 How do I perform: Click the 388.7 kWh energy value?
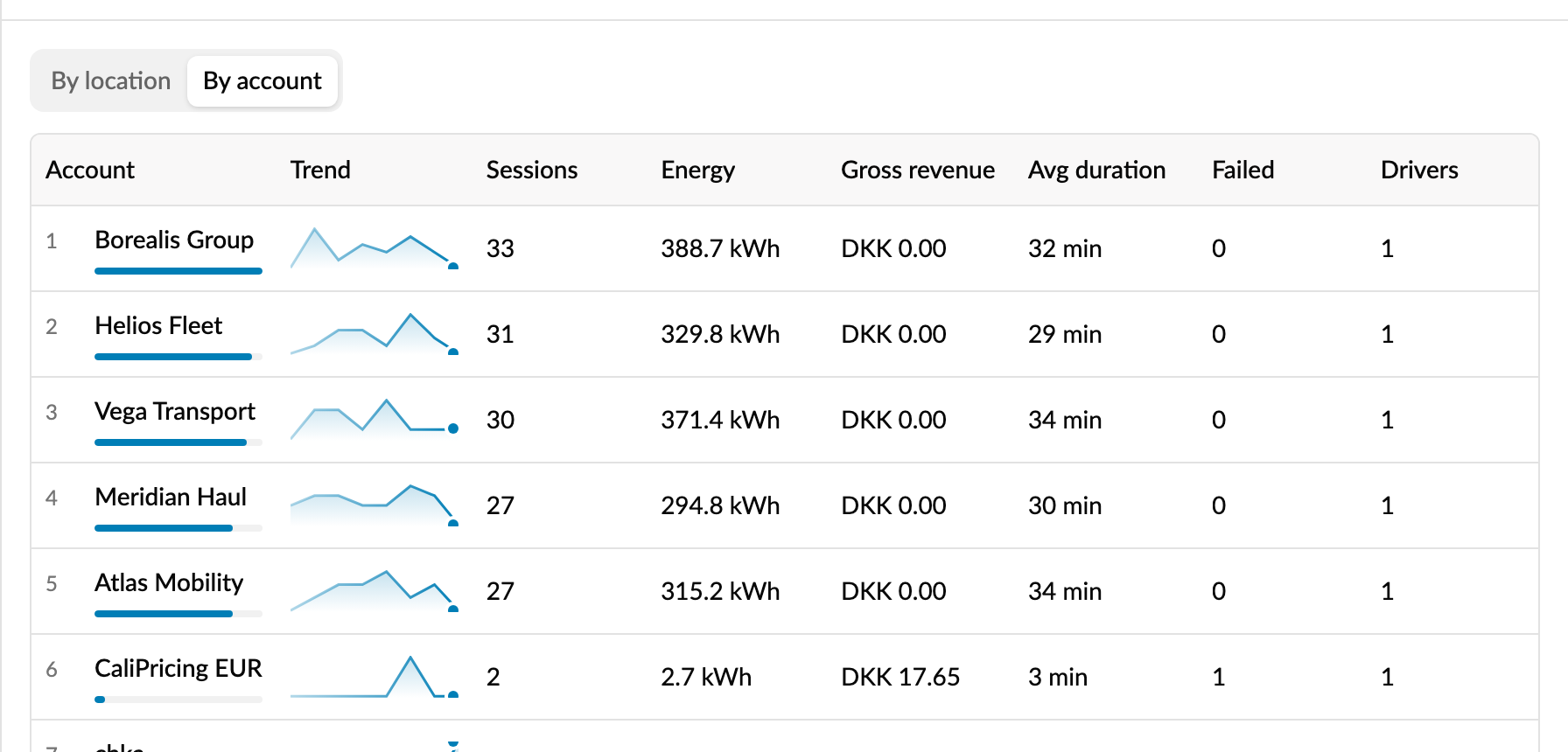(720, 248)
